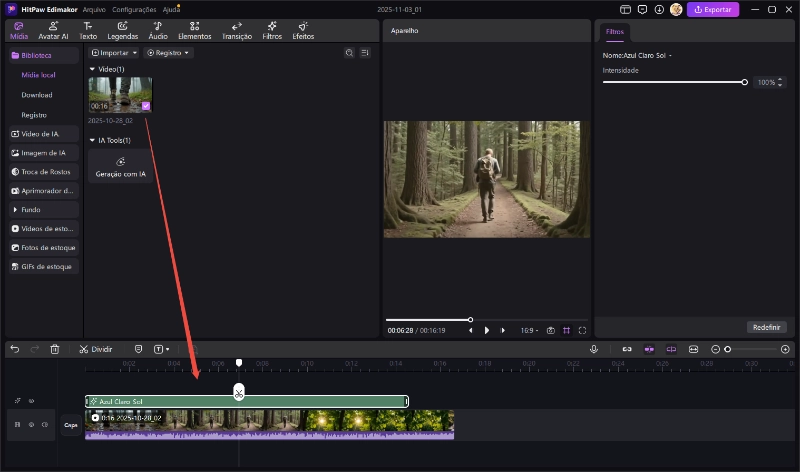Click the Exportar button
This screenshot has height=472, width=800.
[713, 9]
